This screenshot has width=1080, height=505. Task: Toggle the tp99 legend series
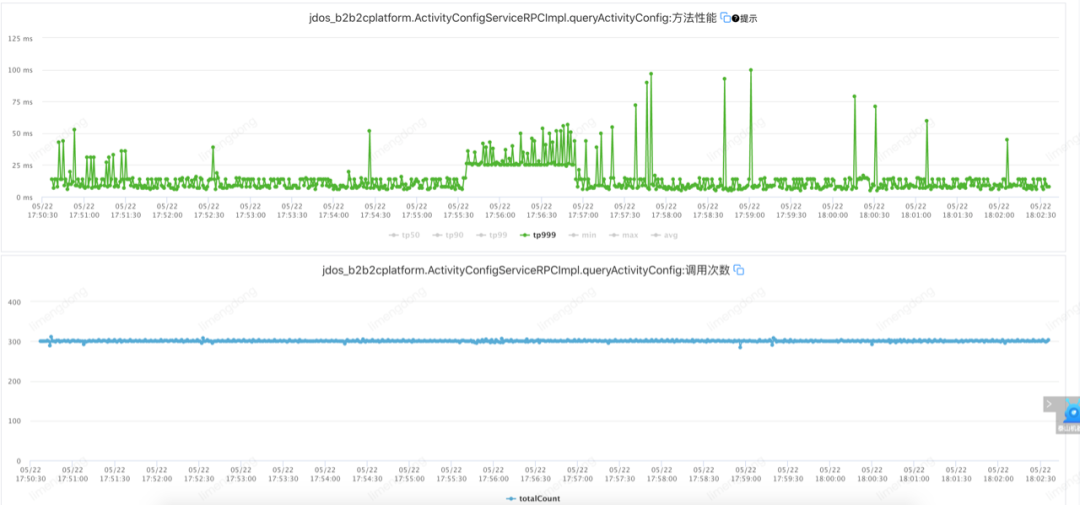click(491, 235)
